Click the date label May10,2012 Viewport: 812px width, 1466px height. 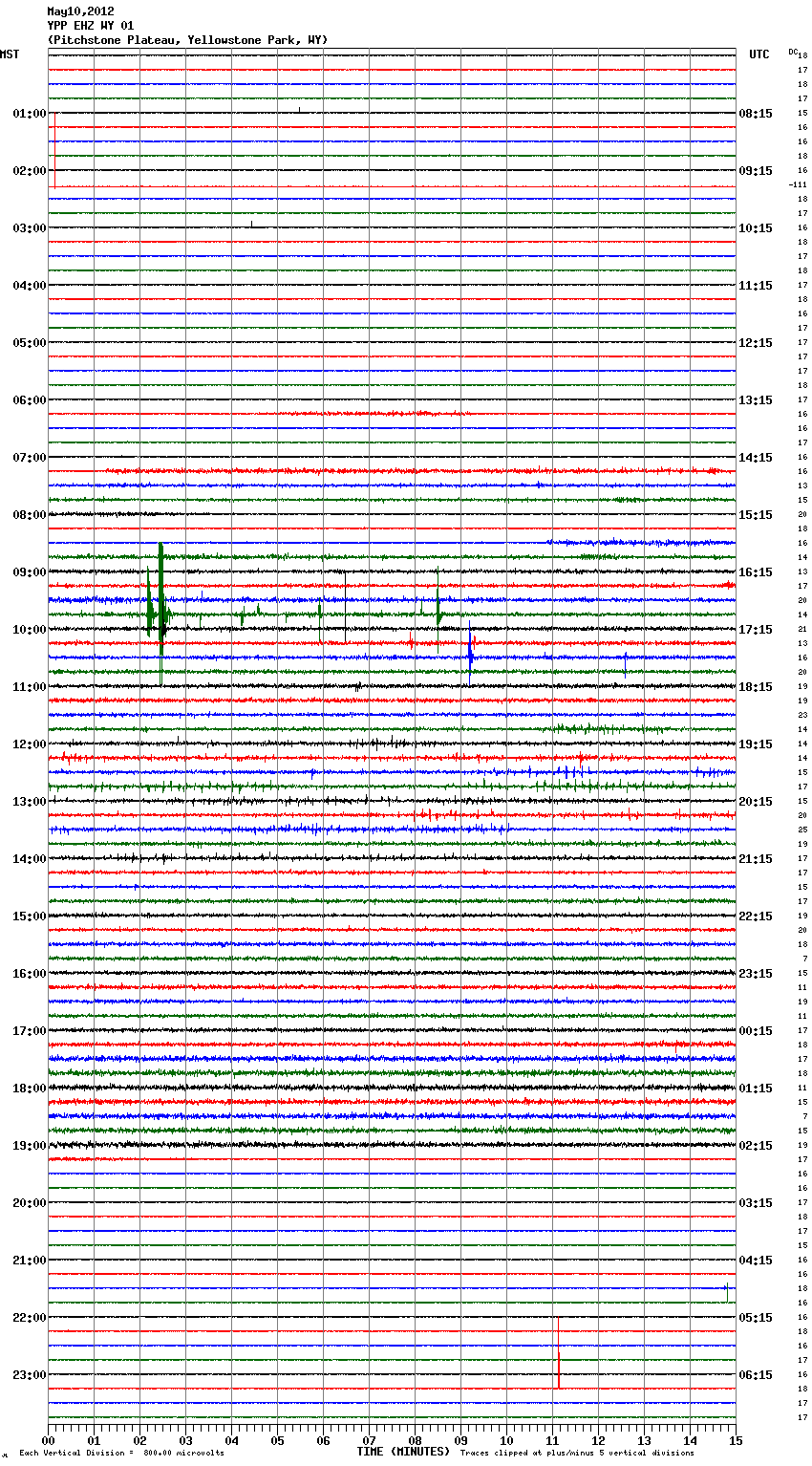80,11
